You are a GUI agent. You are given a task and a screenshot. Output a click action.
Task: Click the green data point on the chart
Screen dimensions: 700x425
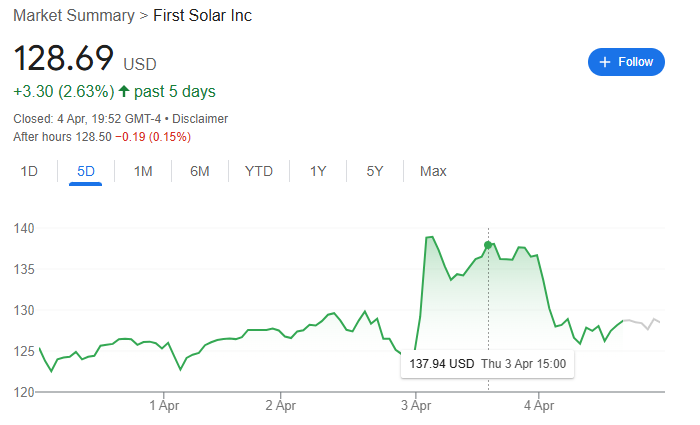click(x=488, y=245)
